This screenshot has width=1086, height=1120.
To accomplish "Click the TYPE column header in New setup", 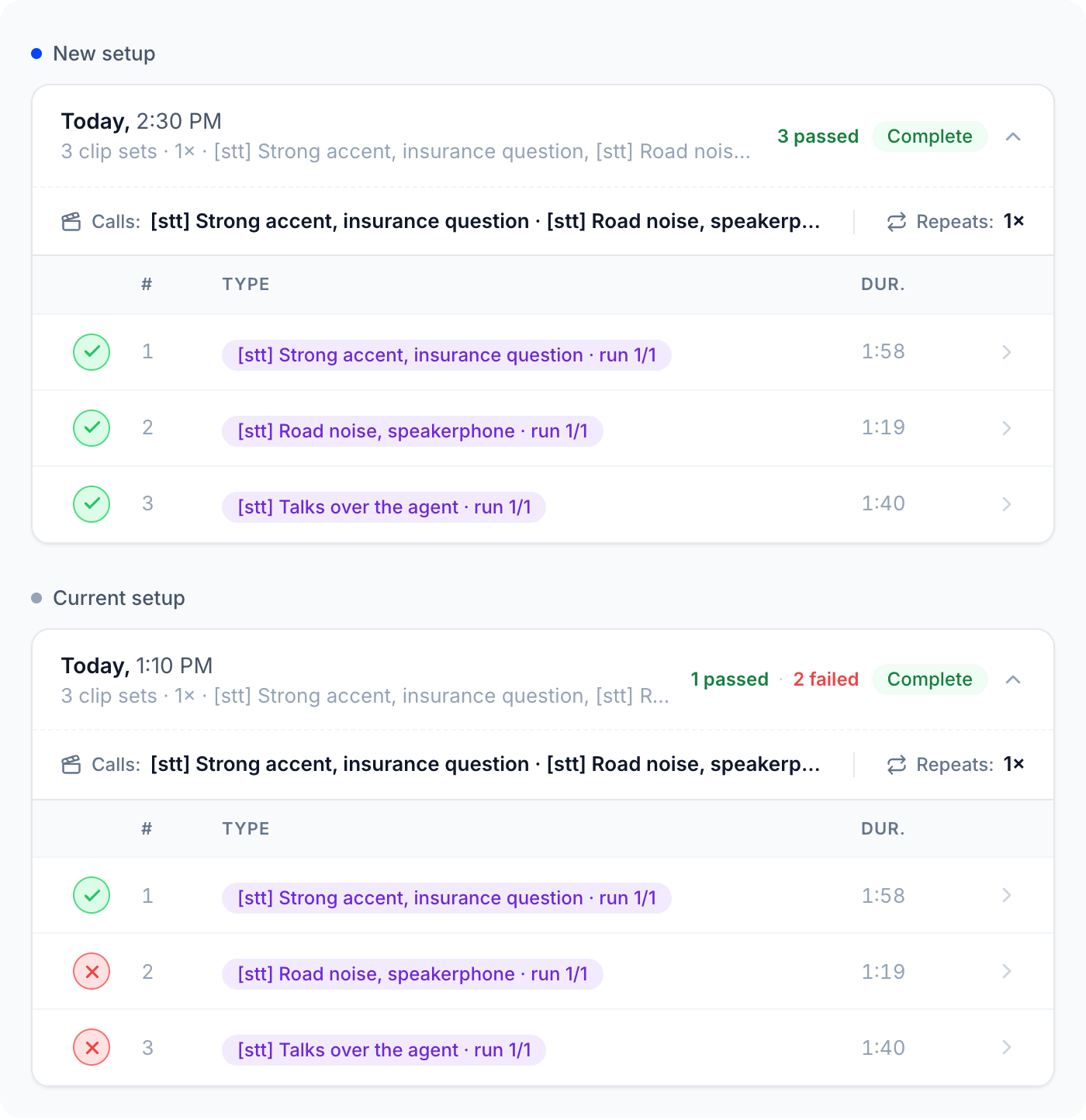I will (x=246, y=284).
